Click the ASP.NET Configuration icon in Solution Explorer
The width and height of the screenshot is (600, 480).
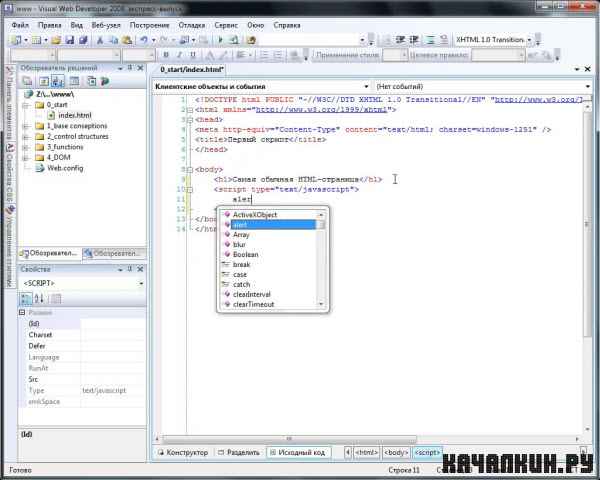point(105,81)
